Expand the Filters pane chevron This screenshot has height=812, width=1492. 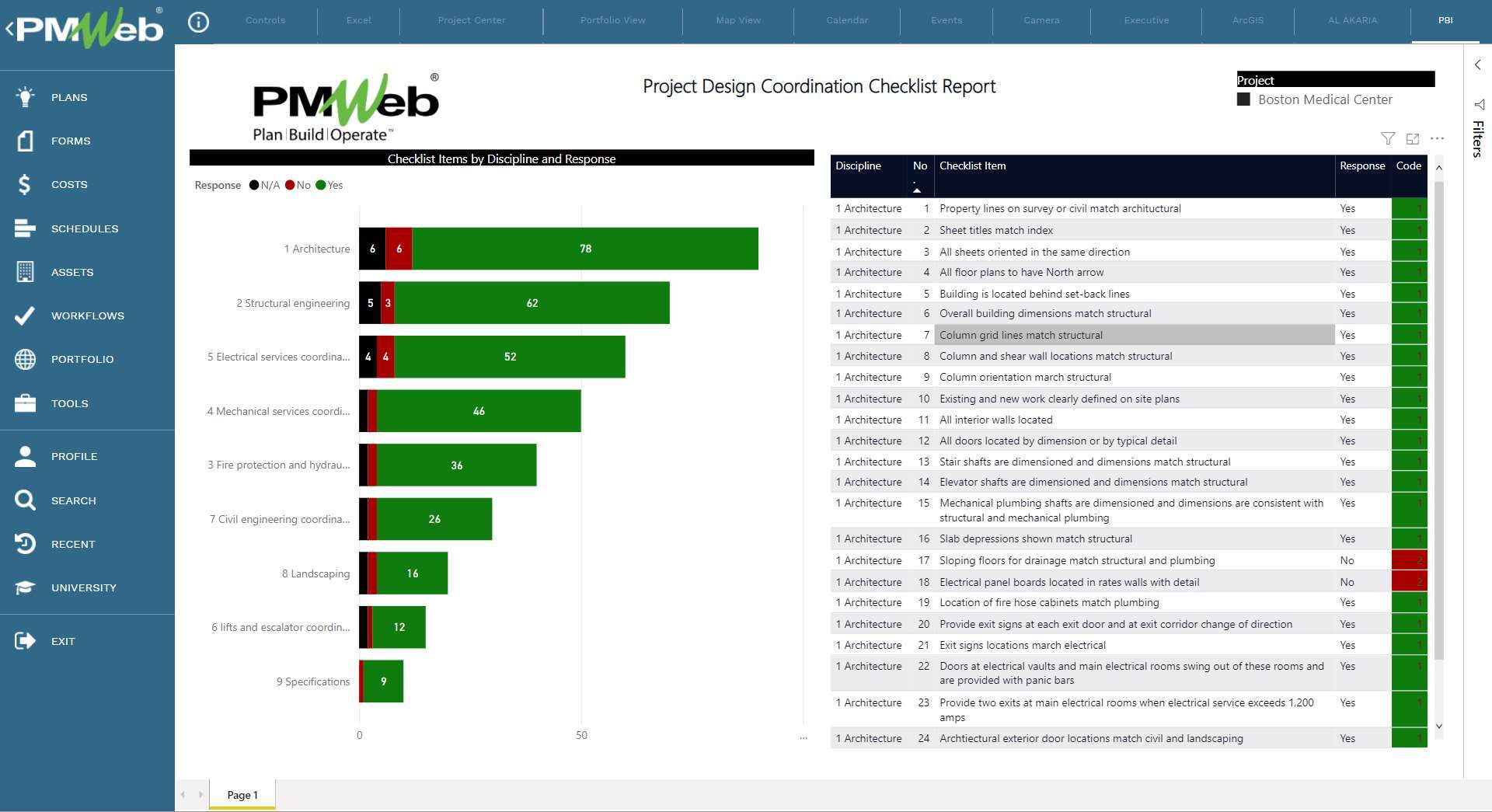tap(1477, 64)
